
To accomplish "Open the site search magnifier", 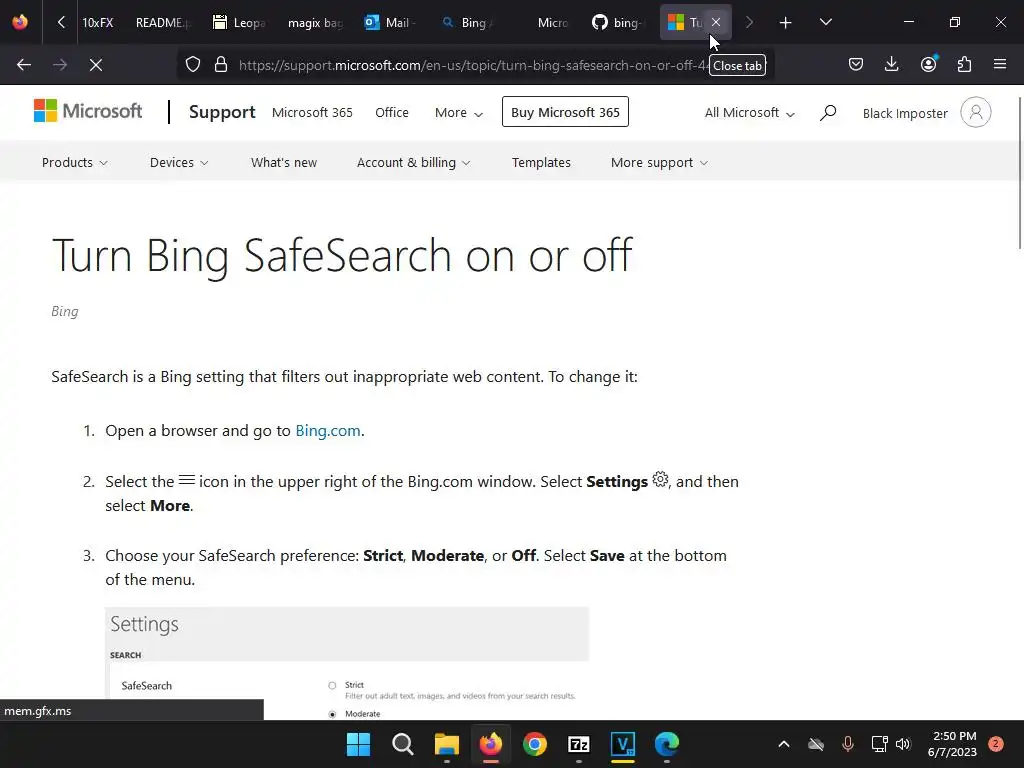I will point(827,112).
